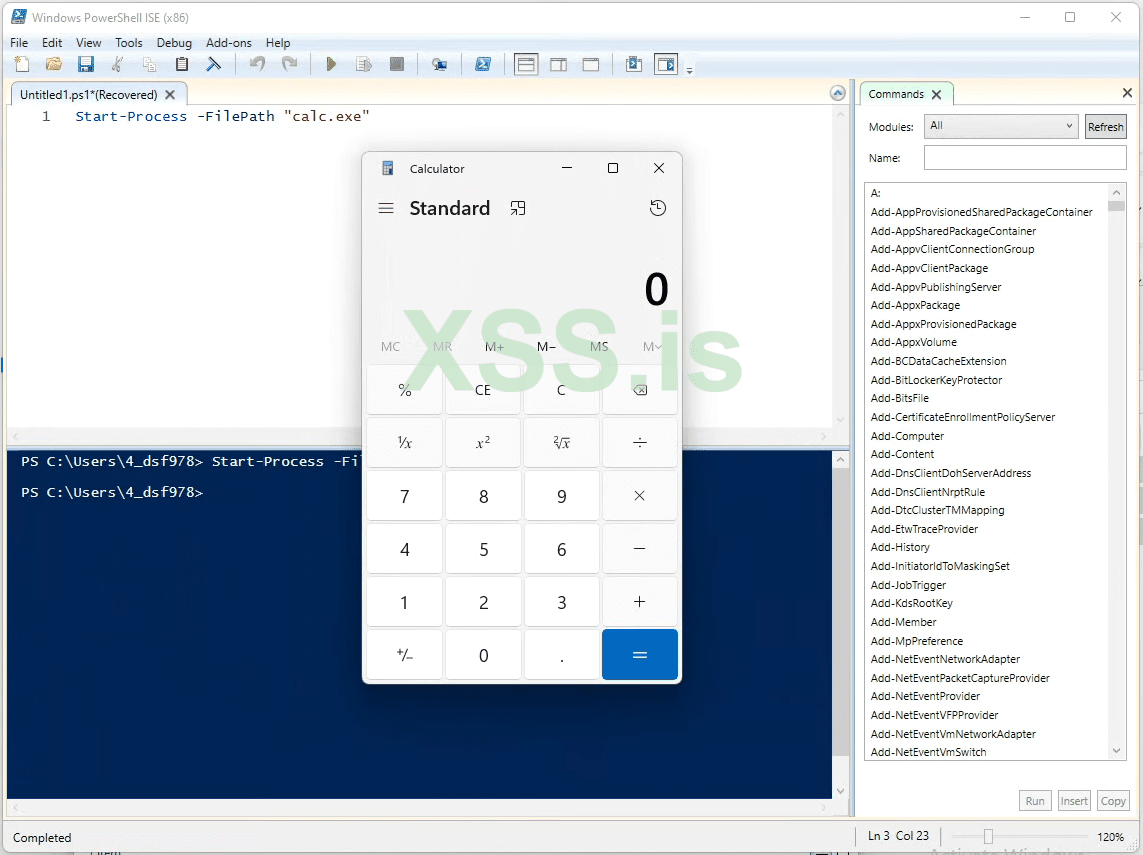The width and height of the screenshot is (1143, 855).
Task: Click the Paste clipboard icon
Action: click(x=182, y=64)
